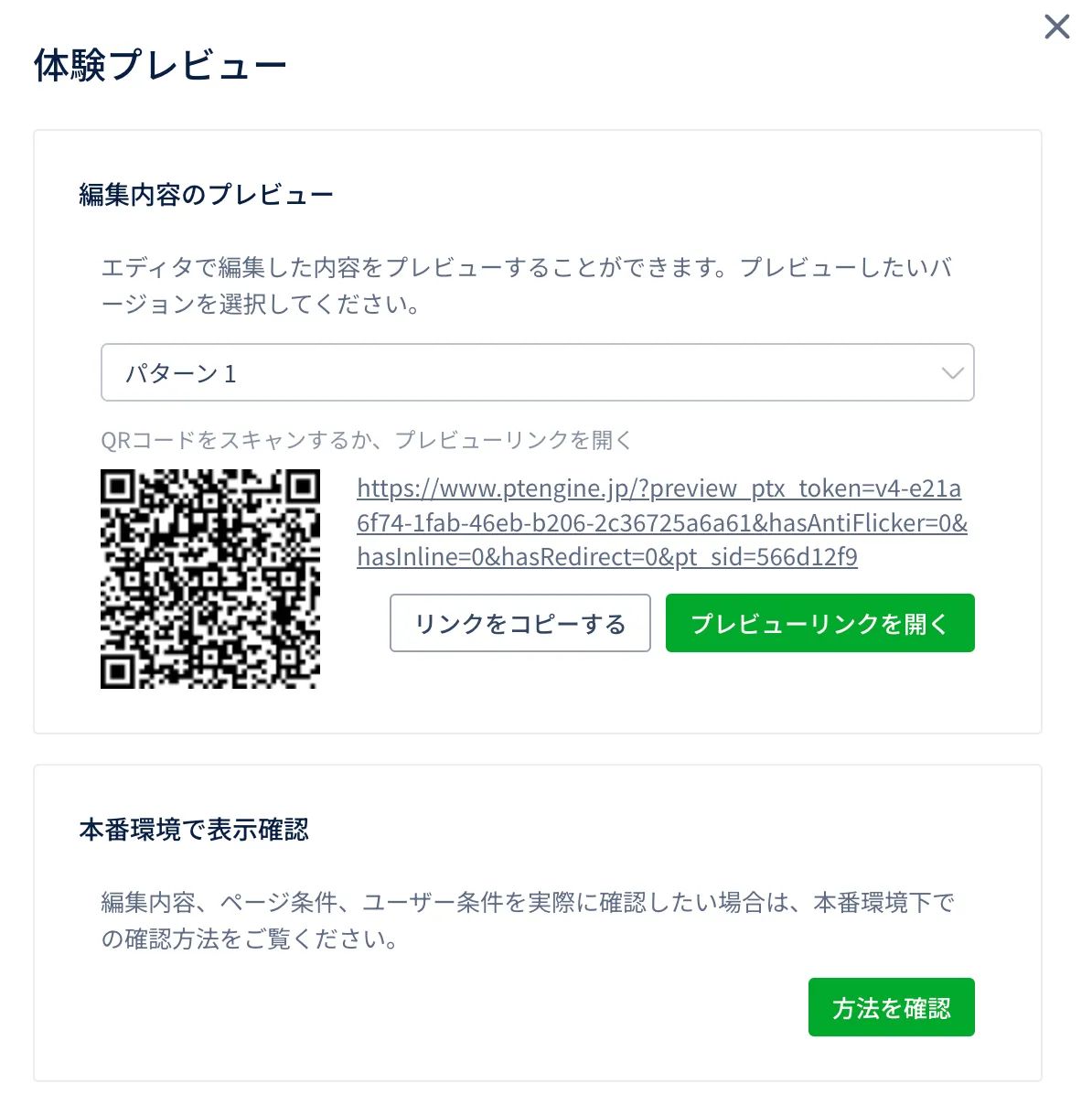Click the chevron arrow of version selector
Image resolution: width=1092 pixels, height=1105 pixels.
(x=952, y=373)
